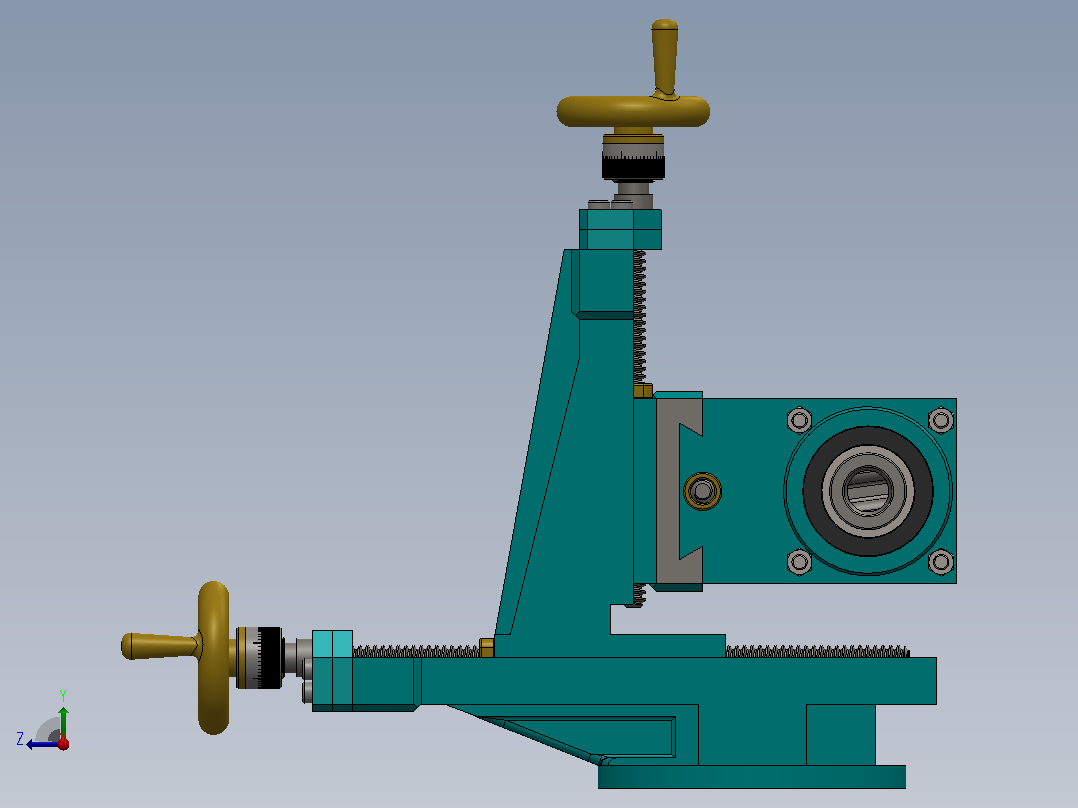
Task: Select the upper-right hex bolt on spindle flange
Action: pyautogui.click(x=940, y=419)
